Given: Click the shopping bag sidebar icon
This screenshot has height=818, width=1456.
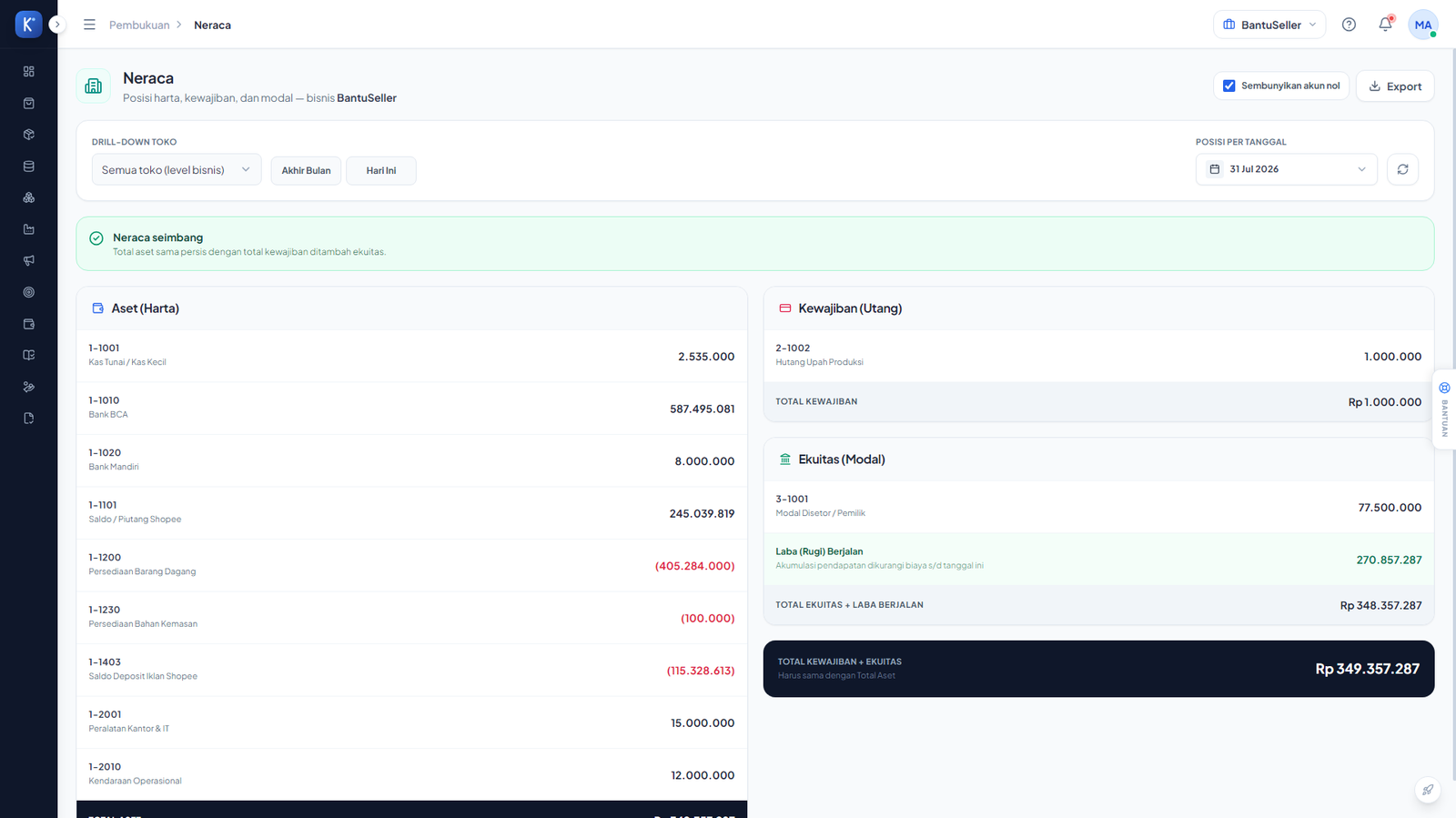Looking at the screenshot, I should tap(29, 103).
